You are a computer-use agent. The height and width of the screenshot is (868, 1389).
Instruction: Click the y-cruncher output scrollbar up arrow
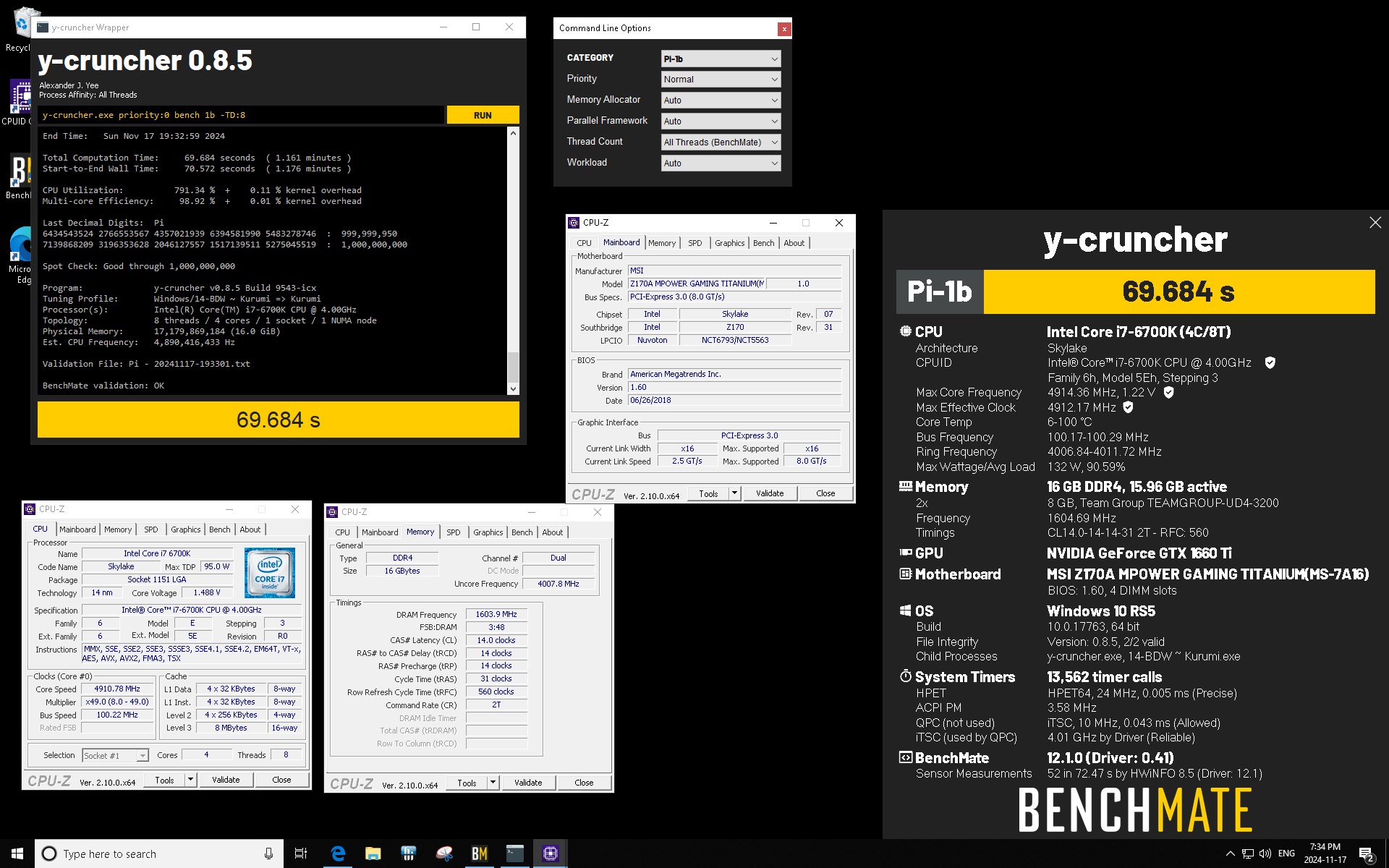[x=513, y=134]
